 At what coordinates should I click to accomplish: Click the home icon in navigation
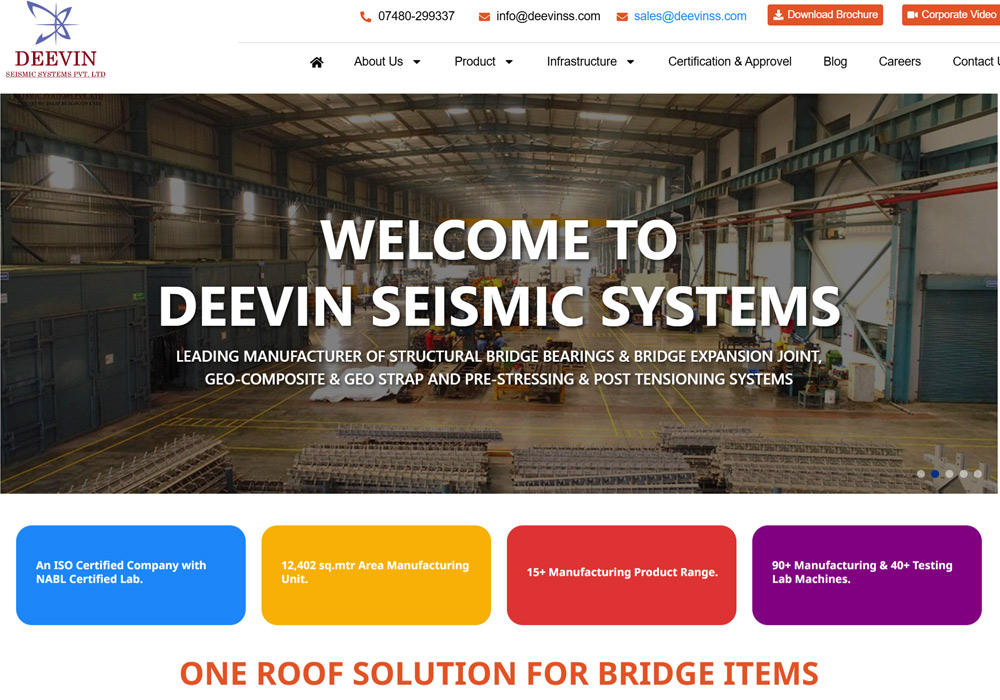coord(317,62)
